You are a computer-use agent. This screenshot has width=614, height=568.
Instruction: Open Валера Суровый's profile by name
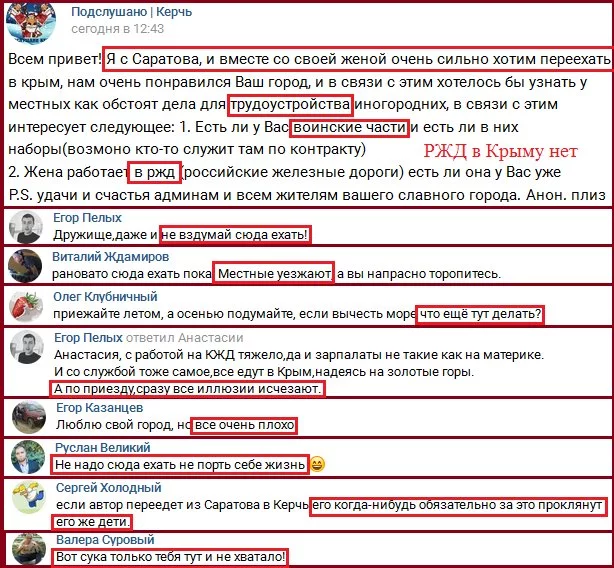click(105, 540)
